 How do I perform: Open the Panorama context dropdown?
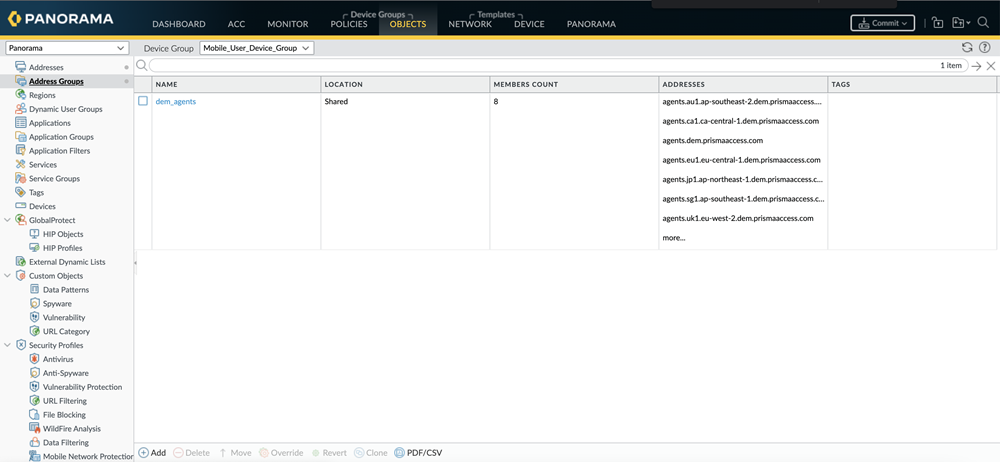[x=67, y=48]
